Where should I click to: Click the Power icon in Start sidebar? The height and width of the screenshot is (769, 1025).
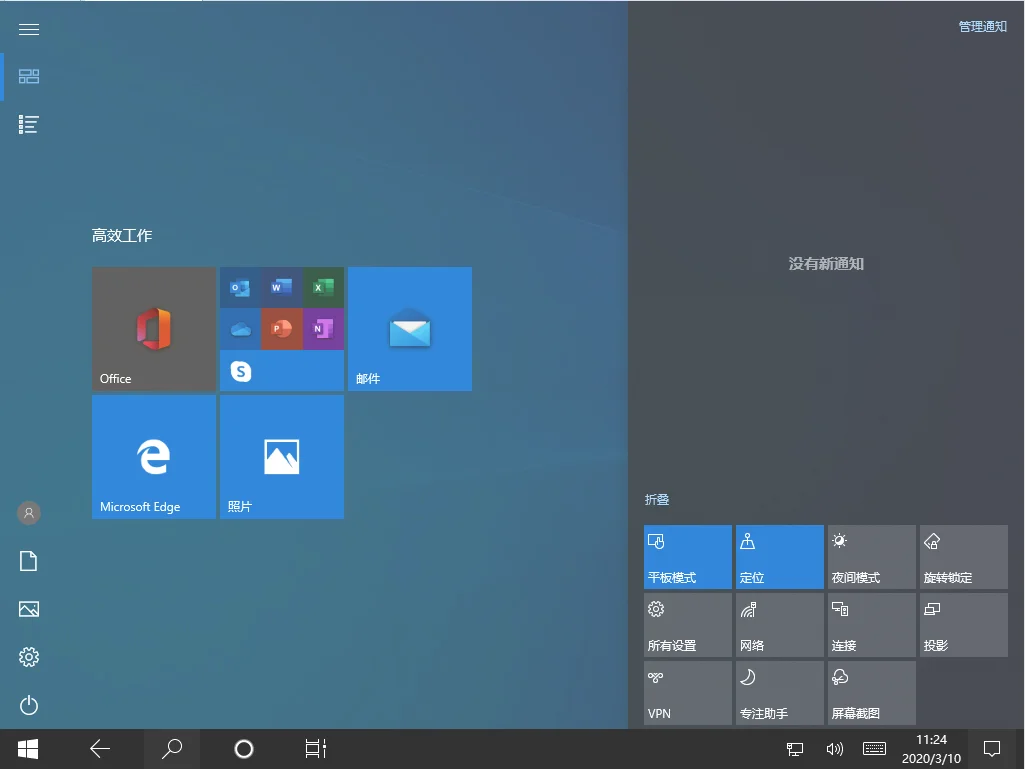coord(29,705)
